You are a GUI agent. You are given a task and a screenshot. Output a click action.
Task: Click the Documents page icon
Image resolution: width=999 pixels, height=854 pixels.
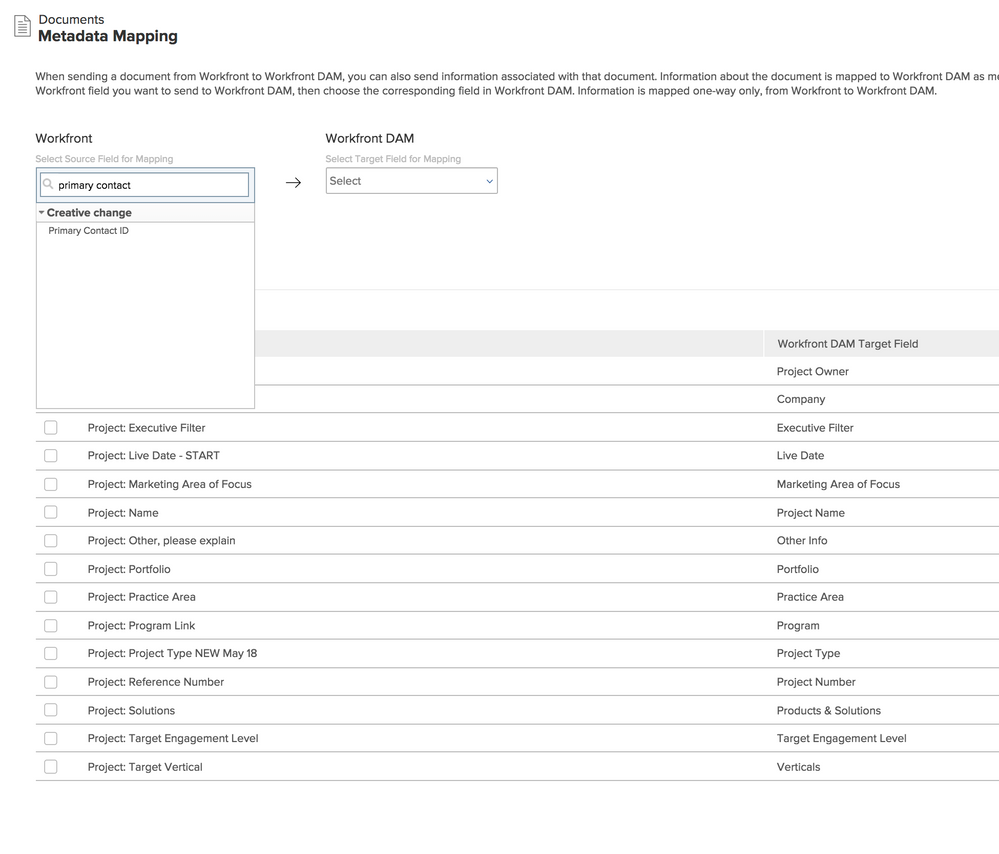tap(21, 27)
